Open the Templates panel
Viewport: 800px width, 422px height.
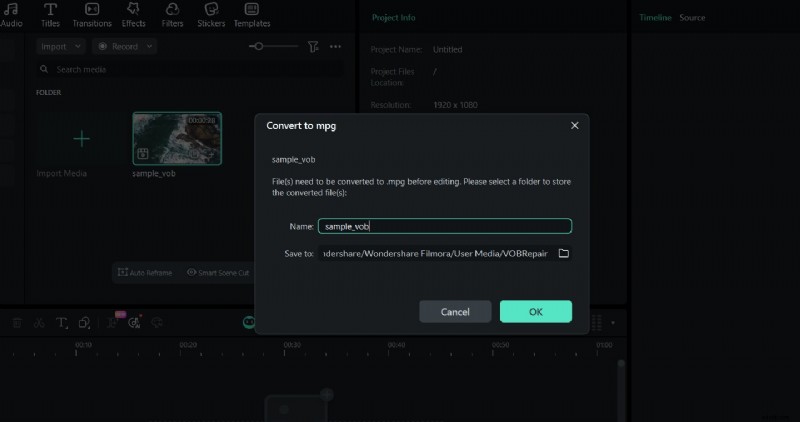[x=251, y=14]
